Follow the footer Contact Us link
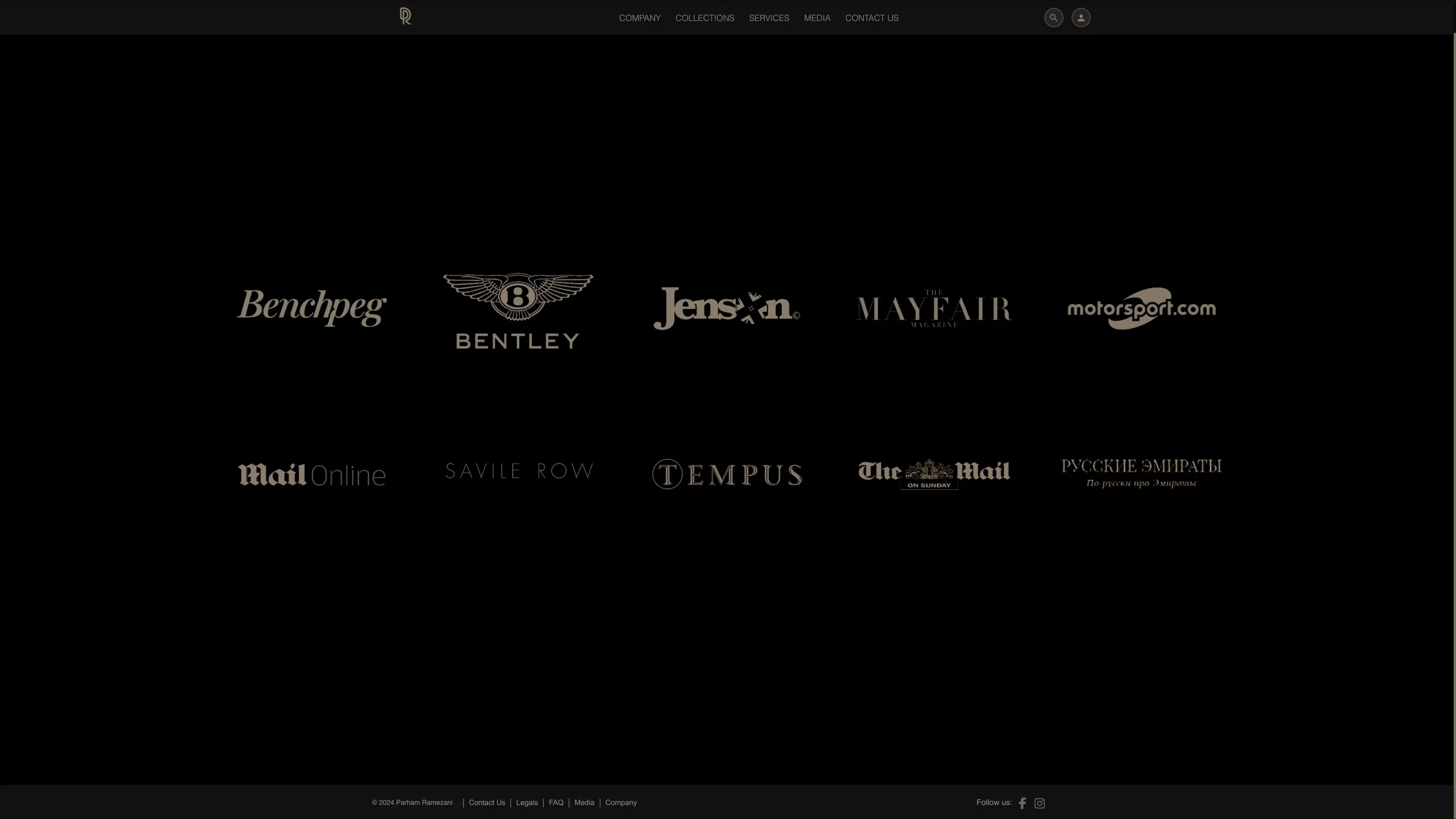The height and width of the screenshot is (819, 1456). pyautogui.click(x=487, y=803)
